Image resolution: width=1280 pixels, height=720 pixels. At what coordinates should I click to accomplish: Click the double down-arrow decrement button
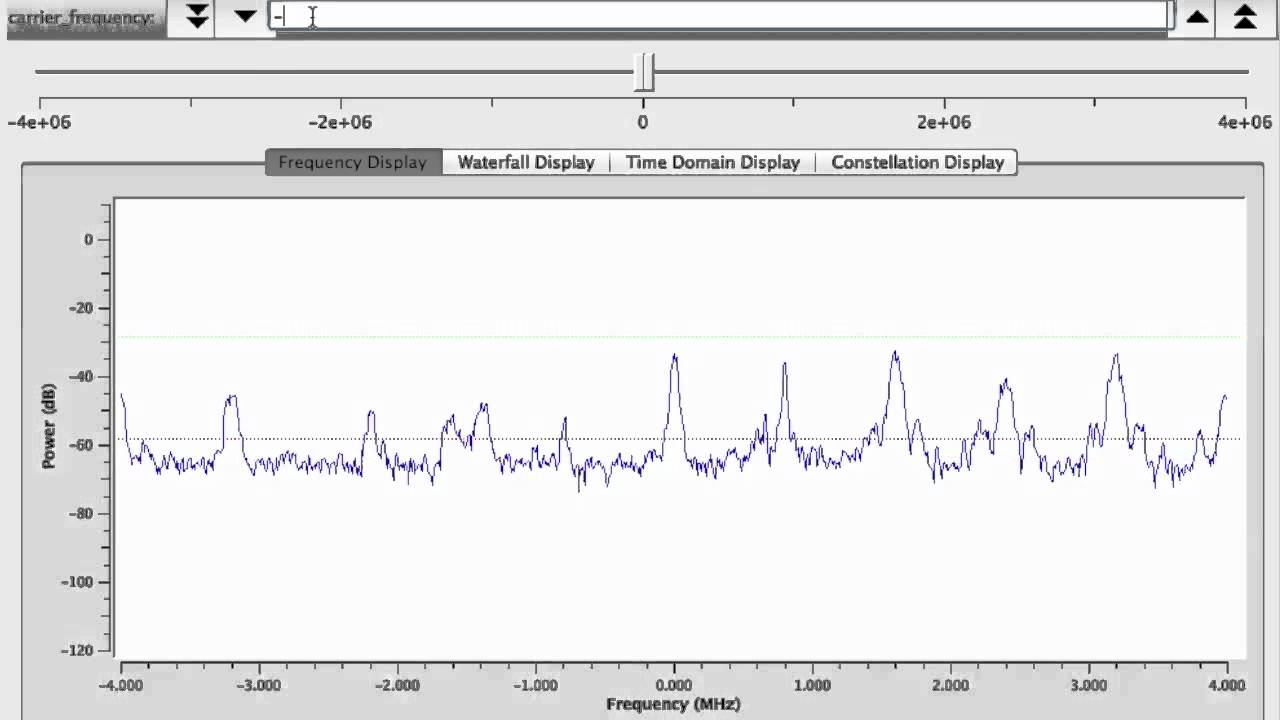[x=197, y=17]
